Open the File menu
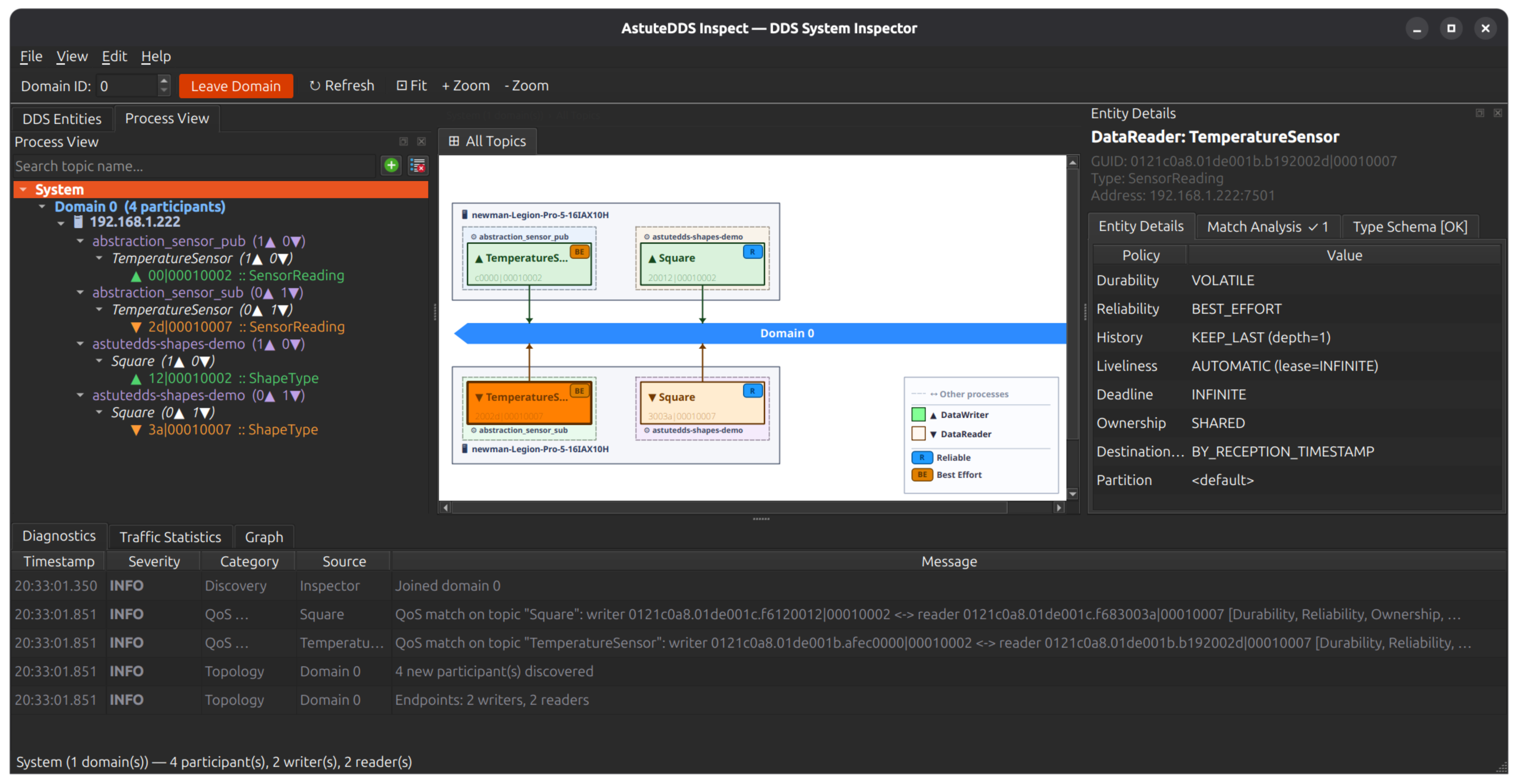The width and height of the screenshot is (1518, 784). (x=30, y=56)
